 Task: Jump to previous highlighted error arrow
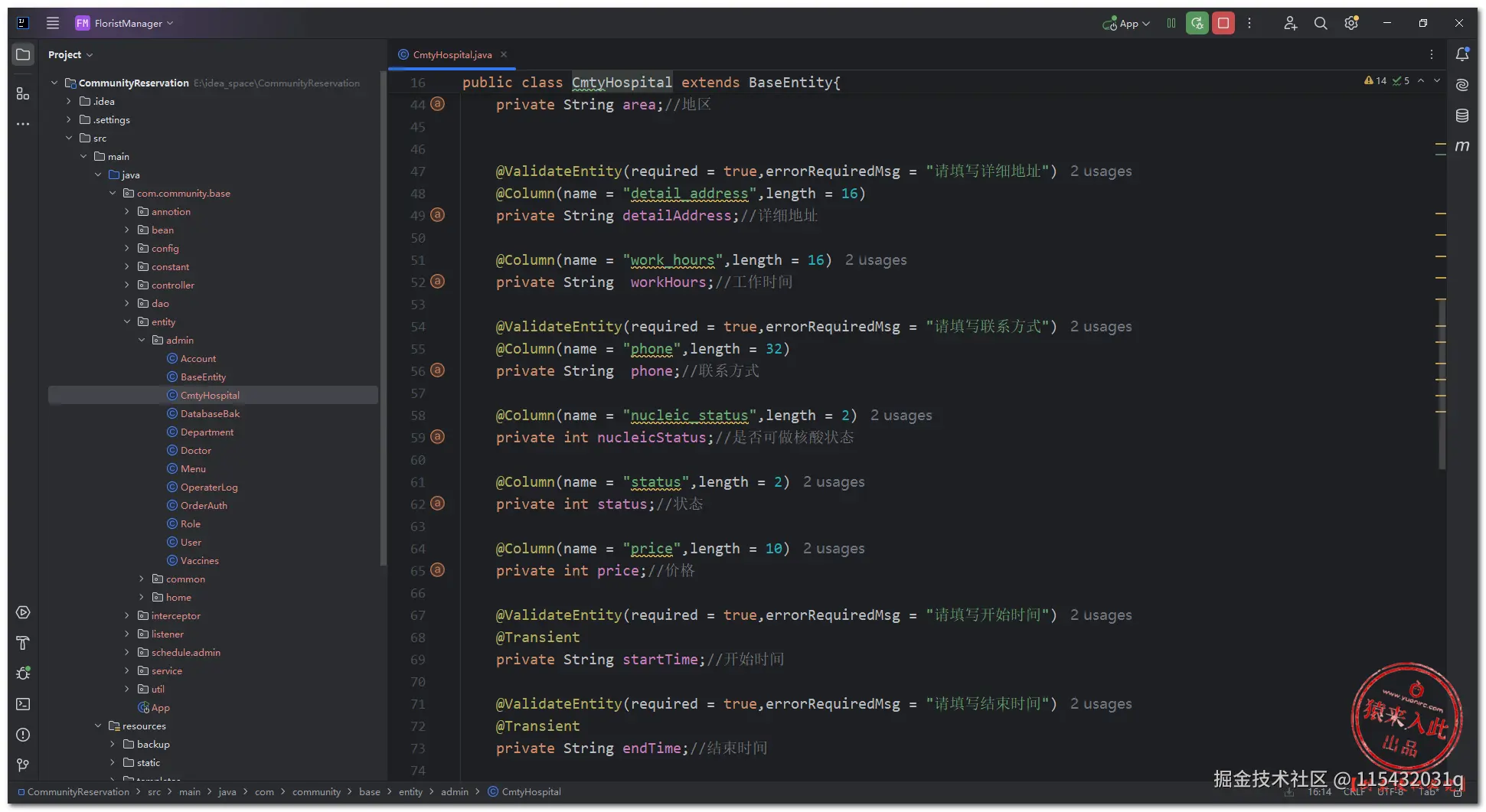[x=1421, y=80]
